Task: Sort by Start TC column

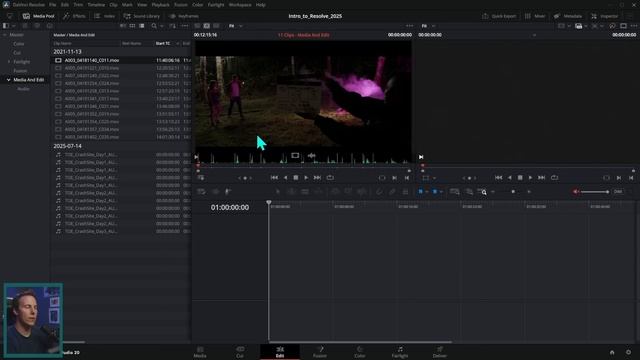Action: [163, 43]
